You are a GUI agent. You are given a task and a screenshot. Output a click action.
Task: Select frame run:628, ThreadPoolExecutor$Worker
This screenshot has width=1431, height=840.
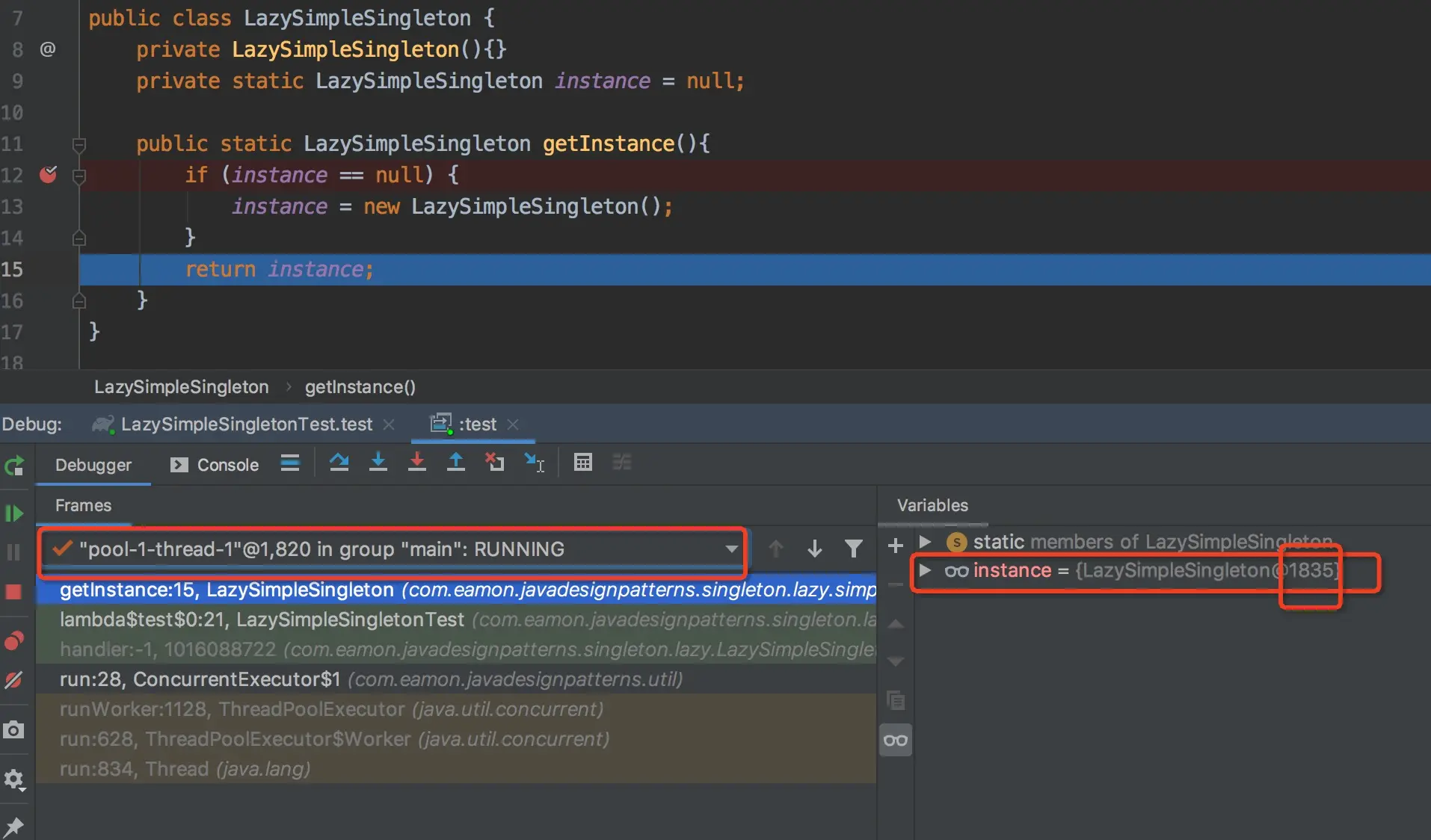456,739
